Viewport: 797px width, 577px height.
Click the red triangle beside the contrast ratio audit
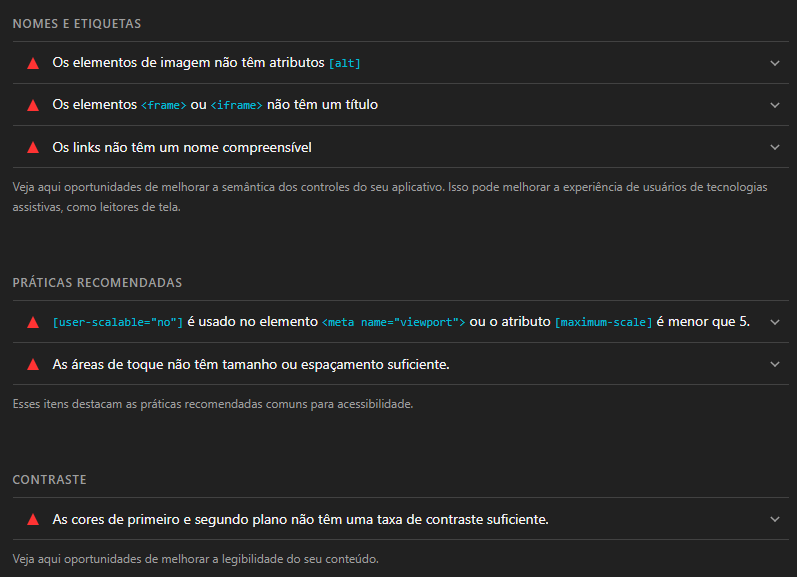(33, 519)
